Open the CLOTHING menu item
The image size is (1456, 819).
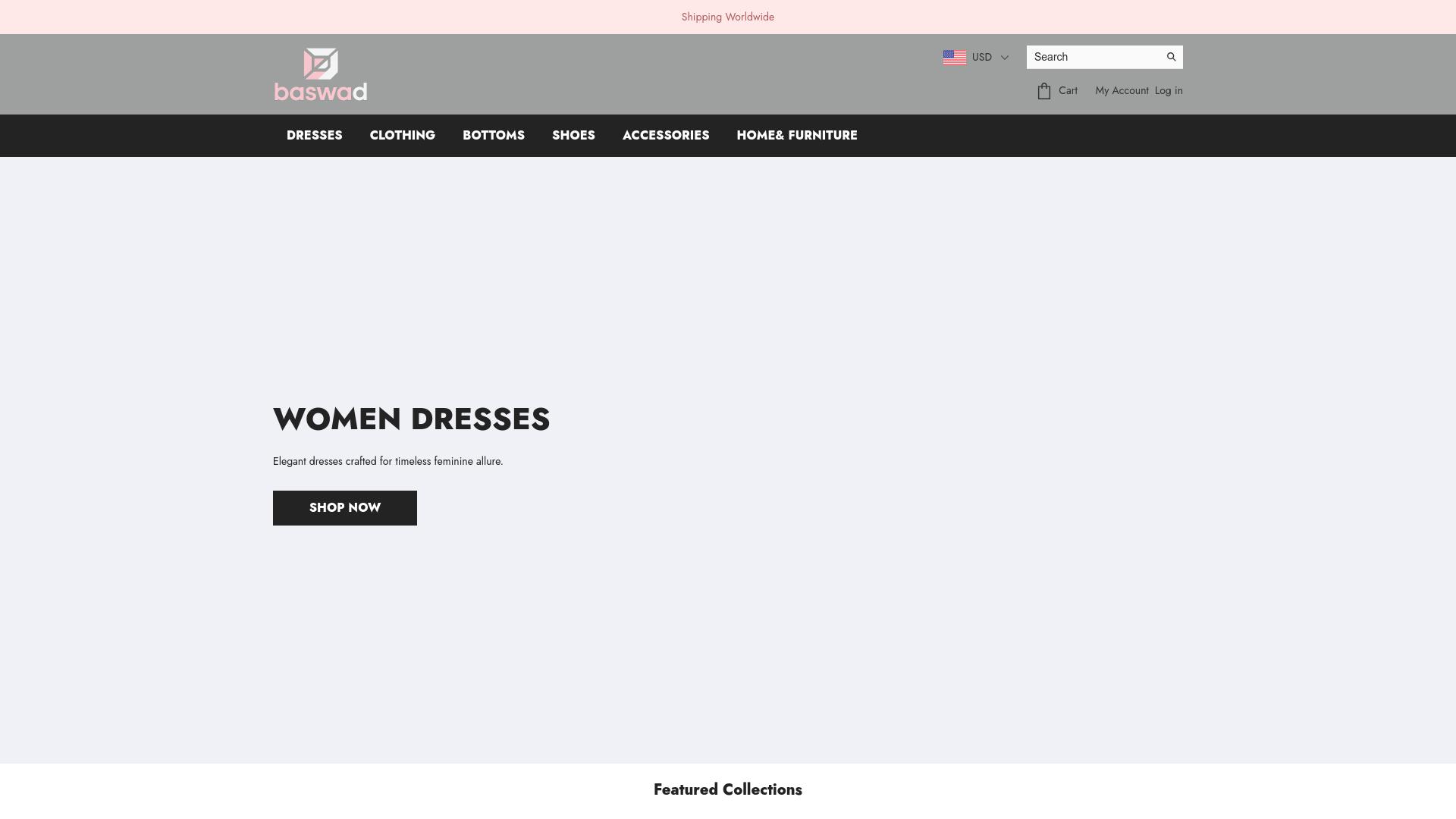tap(402, 135)
